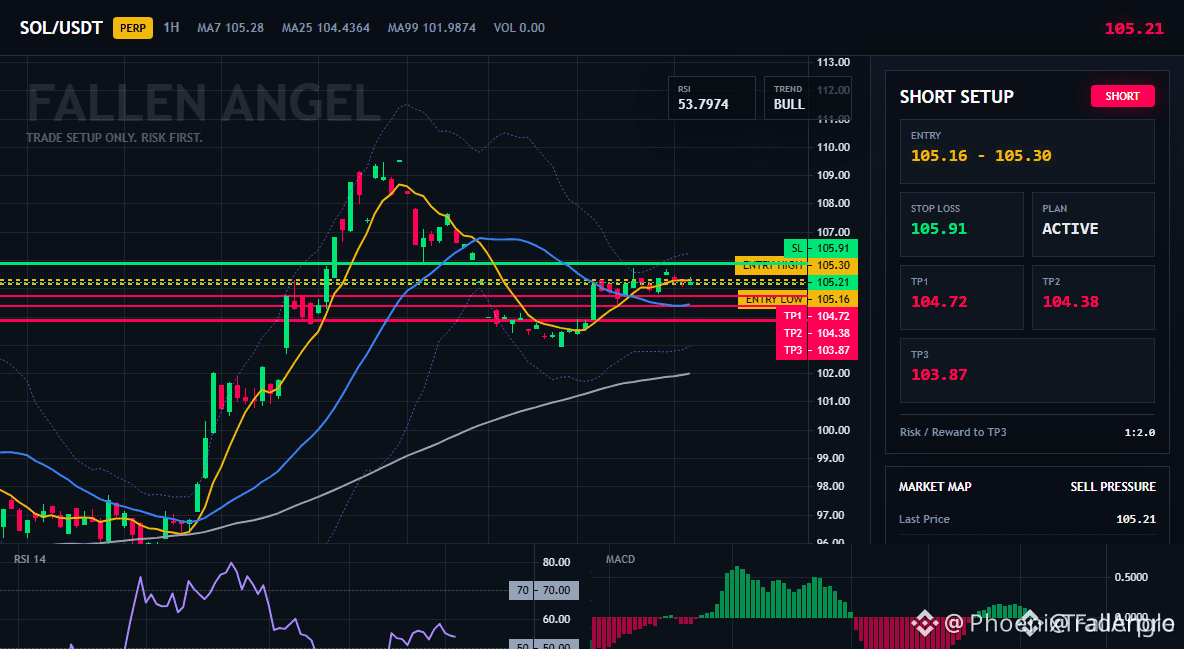Click the STOP LOSS 105.91 card
1184x649 pixels.
pos(961,224)
